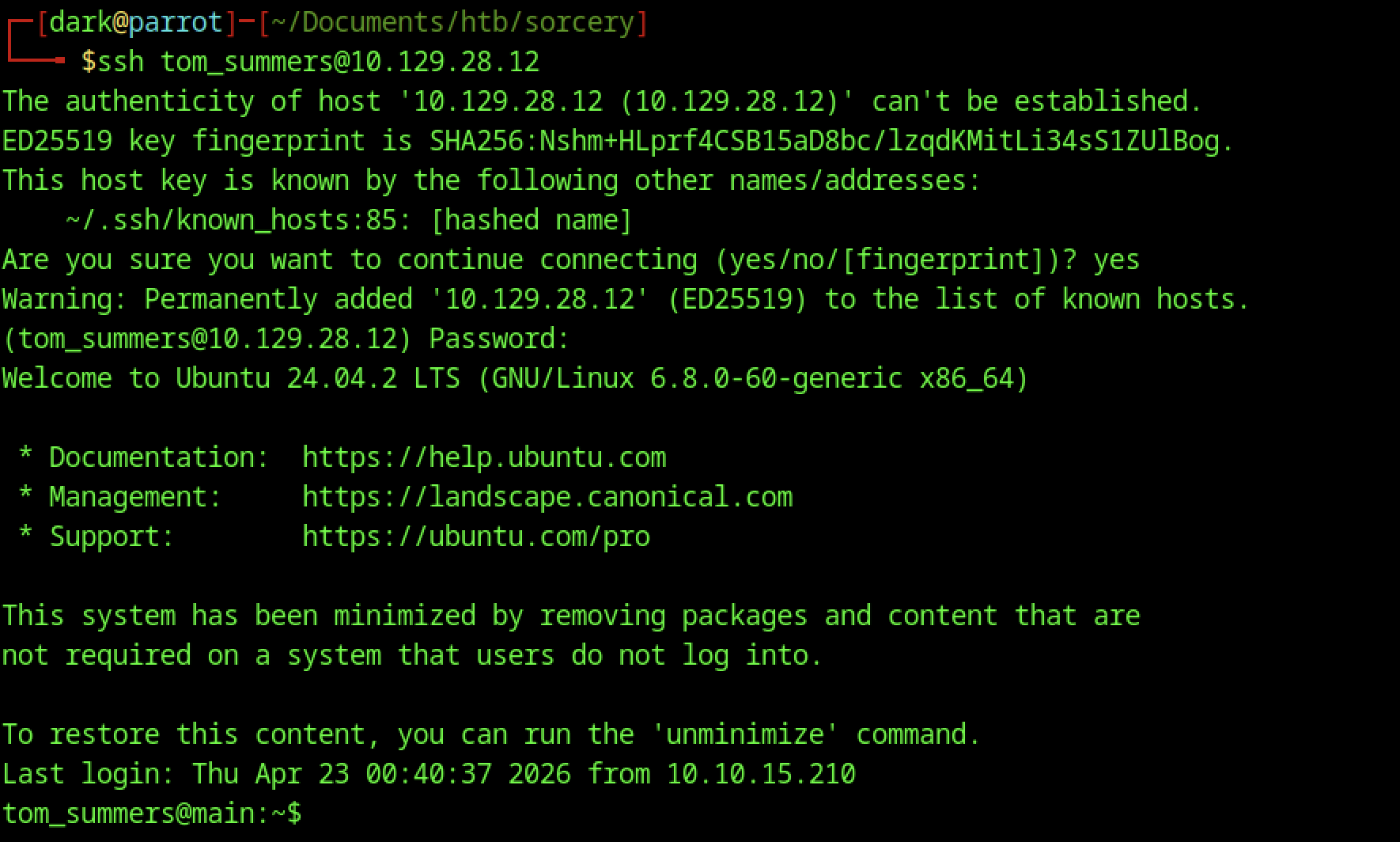Open the https://landscape.canonical.com management link

(547, 497)
